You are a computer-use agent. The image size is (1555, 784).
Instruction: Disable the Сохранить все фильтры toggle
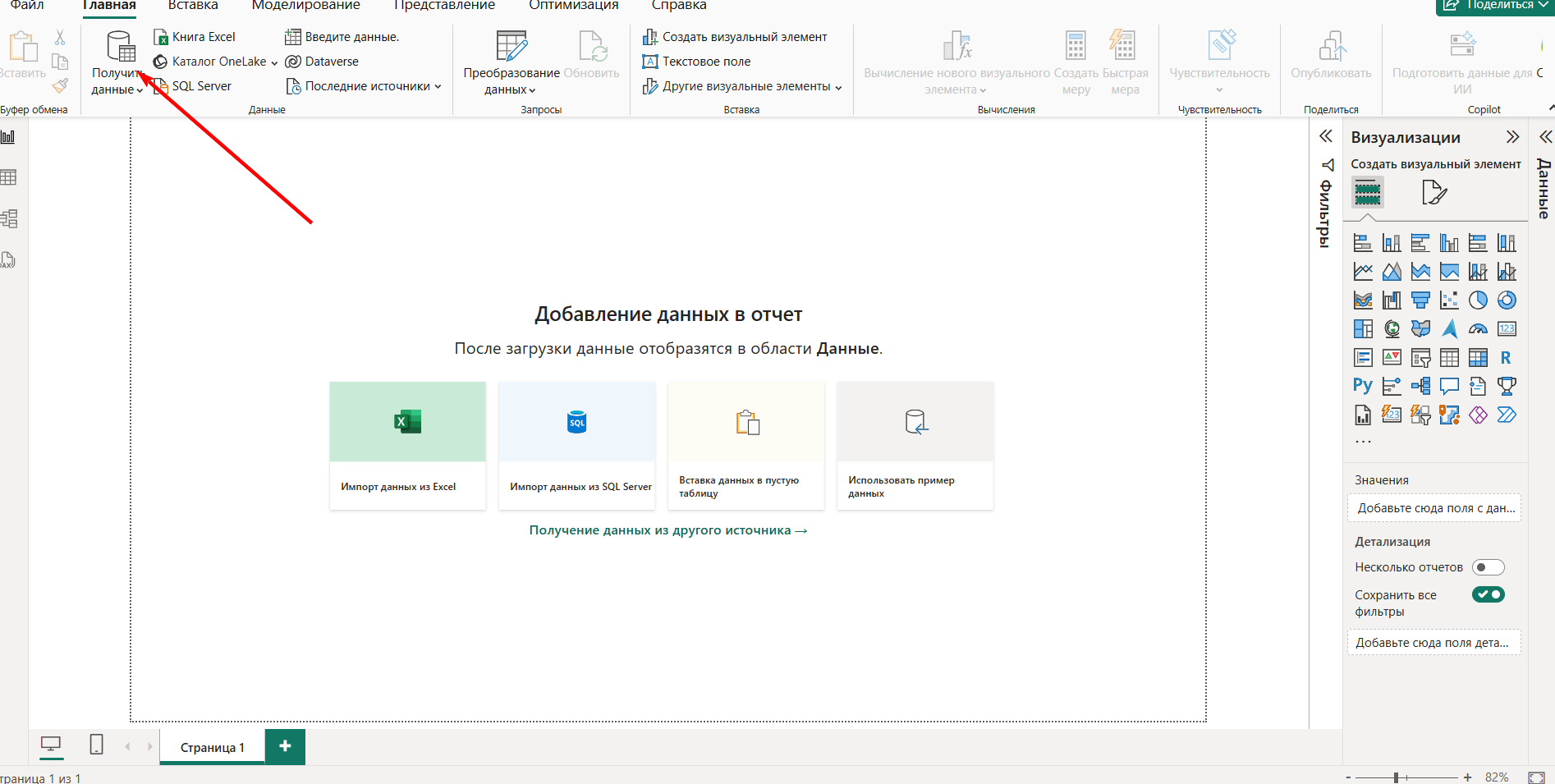tap(1488, 594)
